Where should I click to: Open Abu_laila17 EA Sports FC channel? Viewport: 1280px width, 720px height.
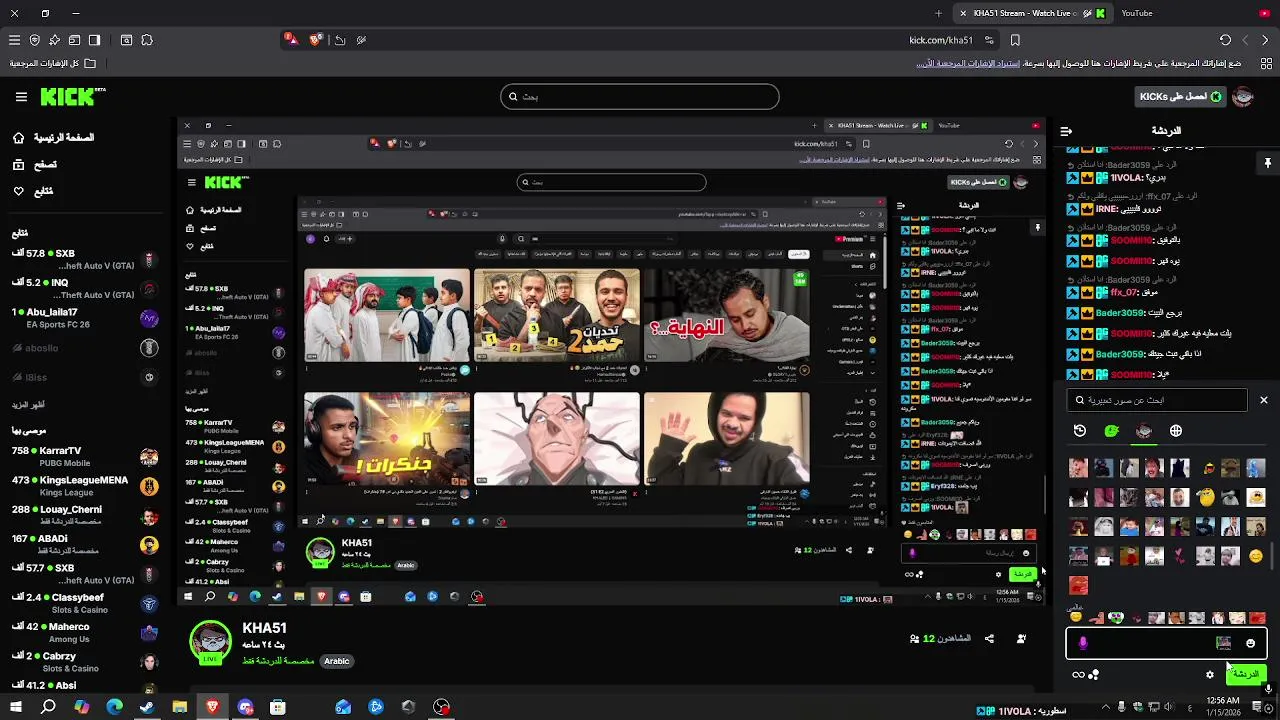[83, 318]
